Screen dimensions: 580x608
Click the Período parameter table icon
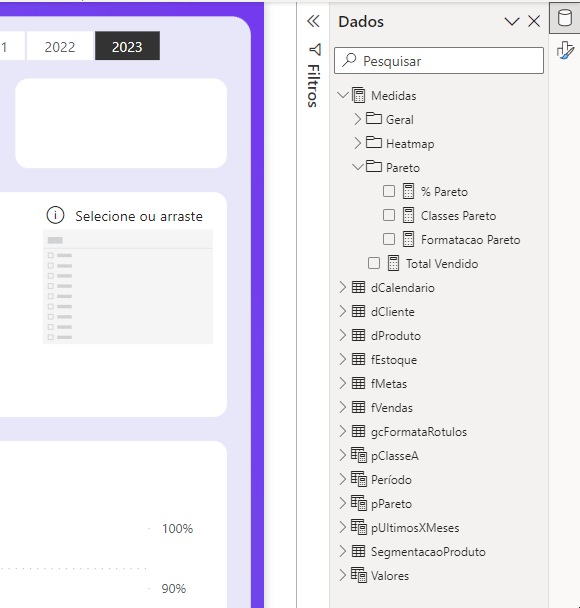359,479
